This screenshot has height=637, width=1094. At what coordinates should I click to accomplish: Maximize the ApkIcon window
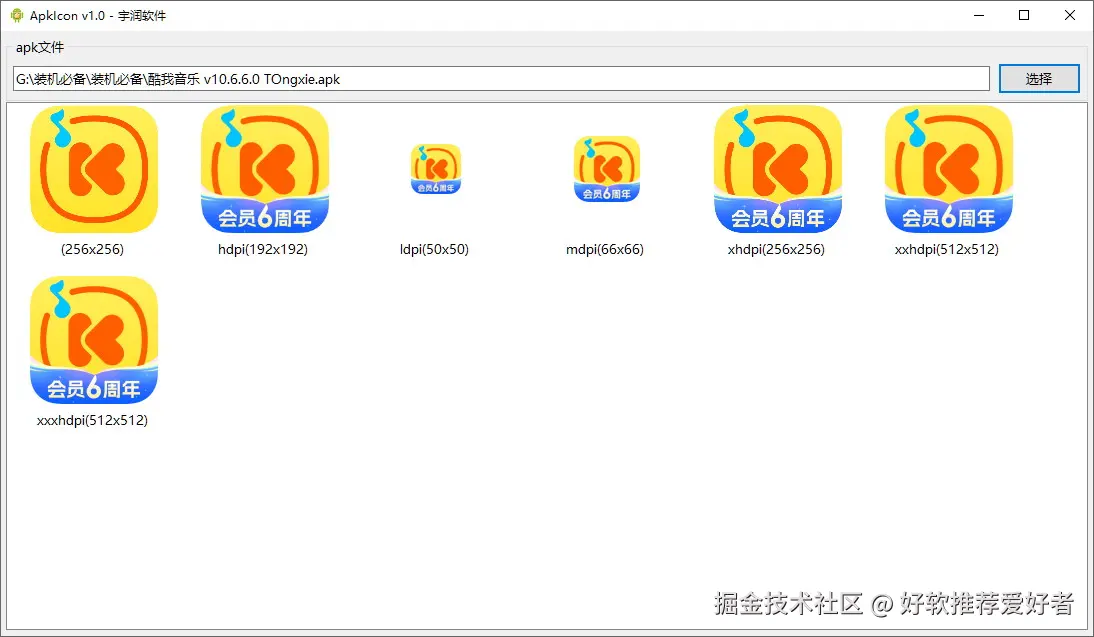tap(1024, 15)
